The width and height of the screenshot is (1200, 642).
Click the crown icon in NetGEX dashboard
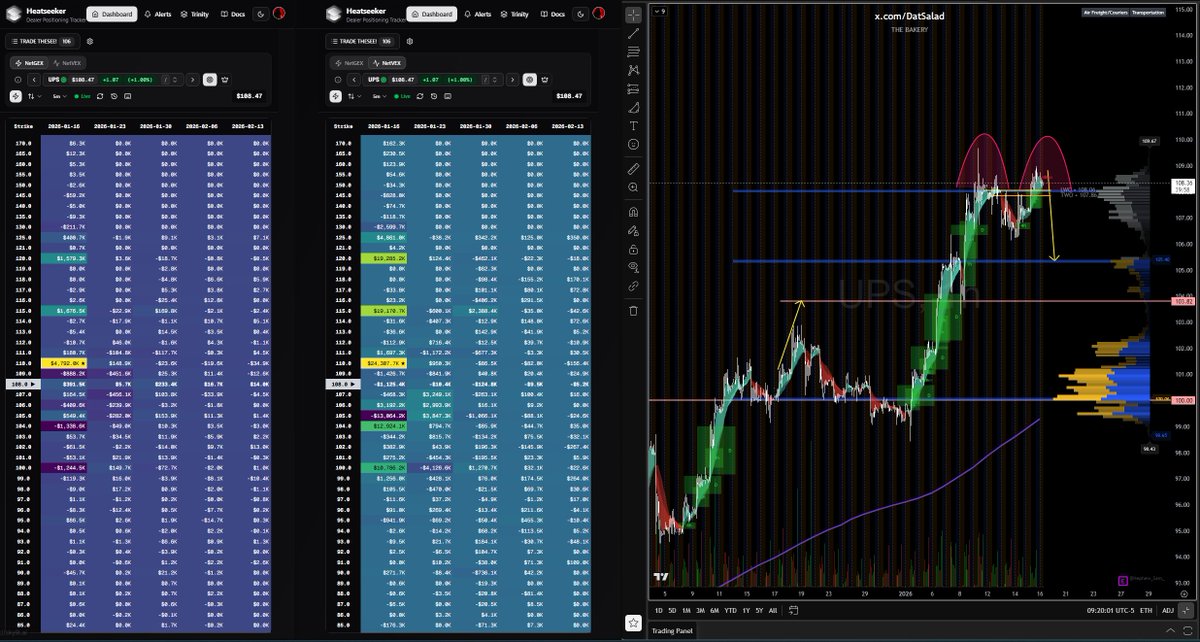pyautogui.click(x=225, y=80)
